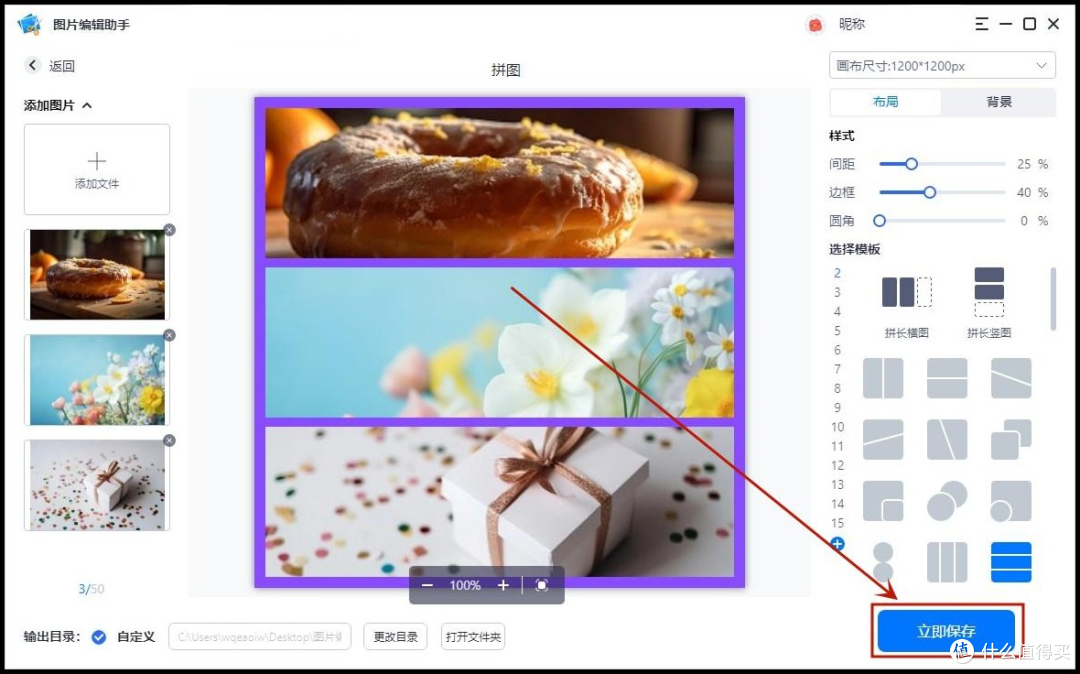Select image count 15
This screenshot has width=1080, height=674.
click(838, 524)
